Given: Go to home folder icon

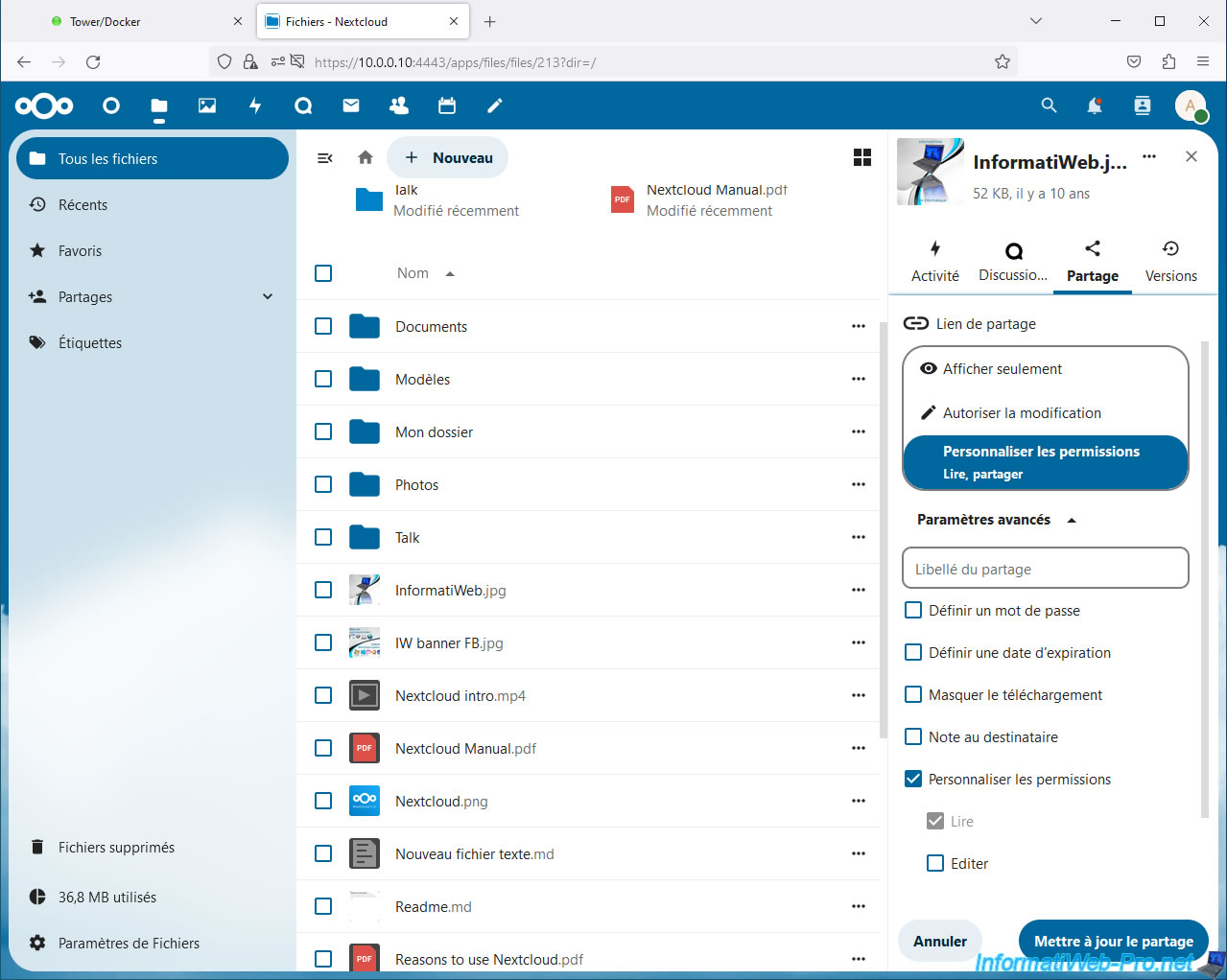Looking at the screenshot, I should [x=366, y=158].
